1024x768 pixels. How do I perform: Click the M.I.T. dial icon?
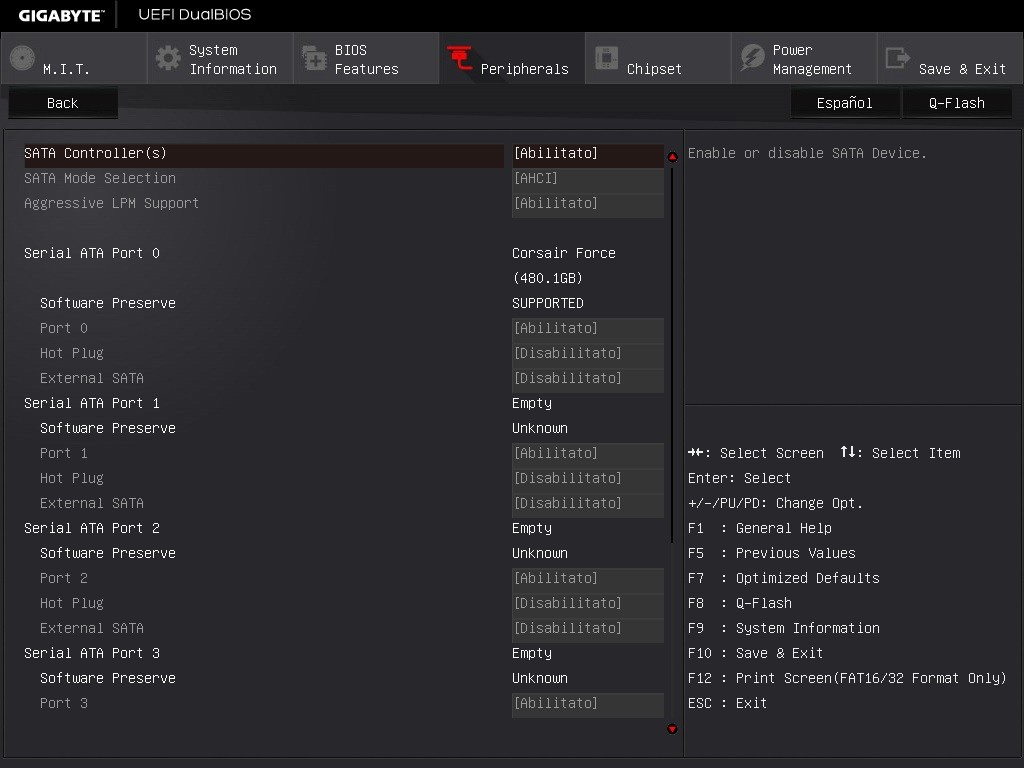[x=22, y=58]
